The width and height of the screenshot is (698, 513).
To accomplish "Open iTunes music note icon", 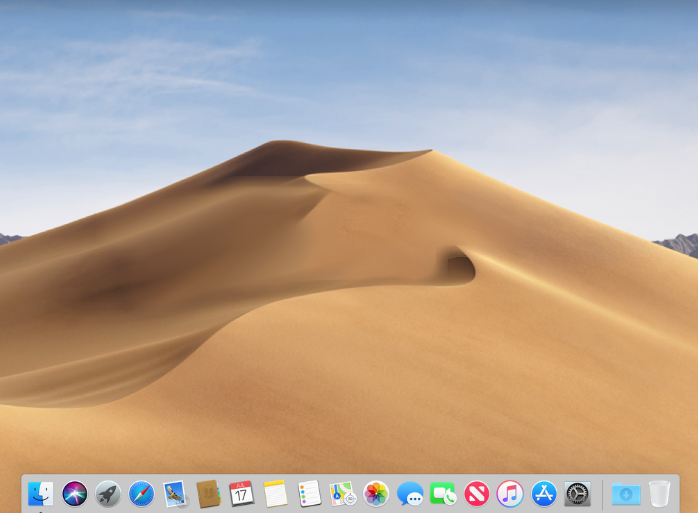I will point(510,493).
